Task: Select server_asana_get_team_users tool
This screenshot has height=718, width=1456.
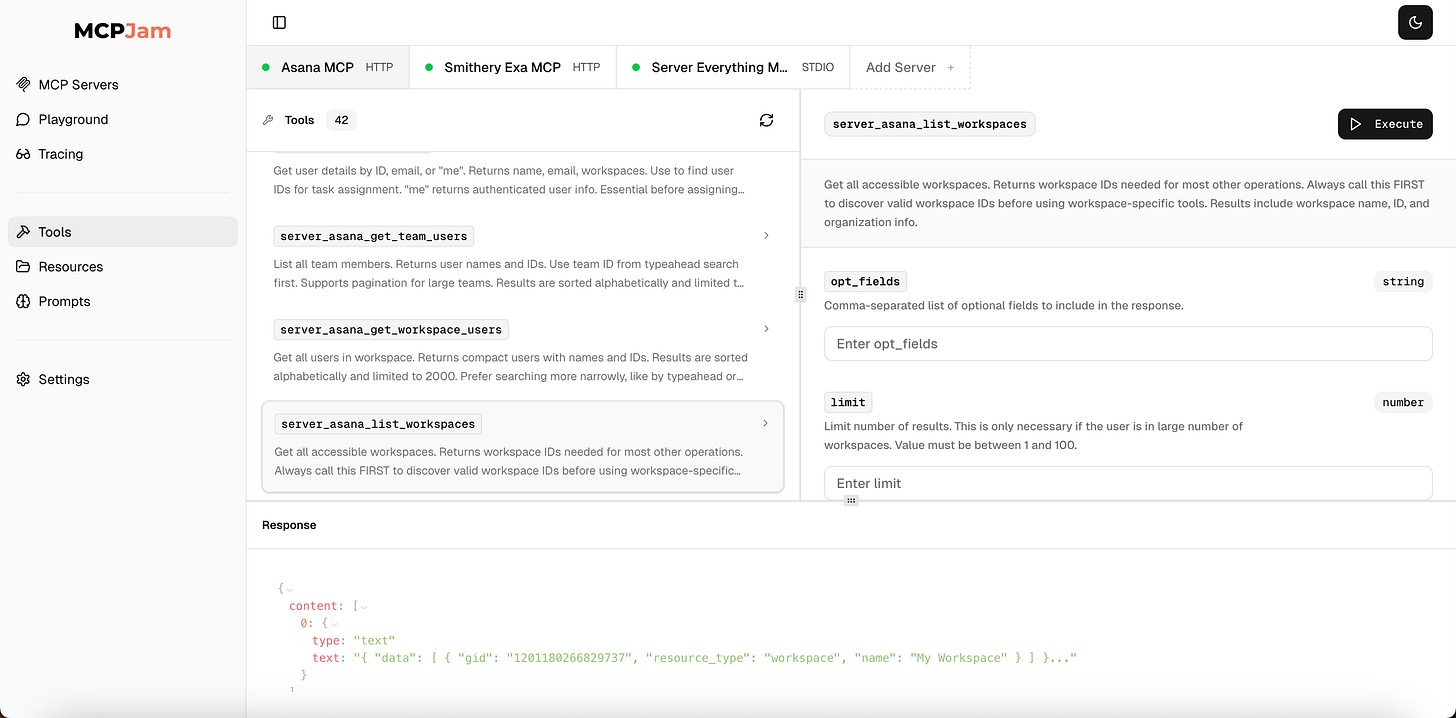Action: click(x=523, y=259)
